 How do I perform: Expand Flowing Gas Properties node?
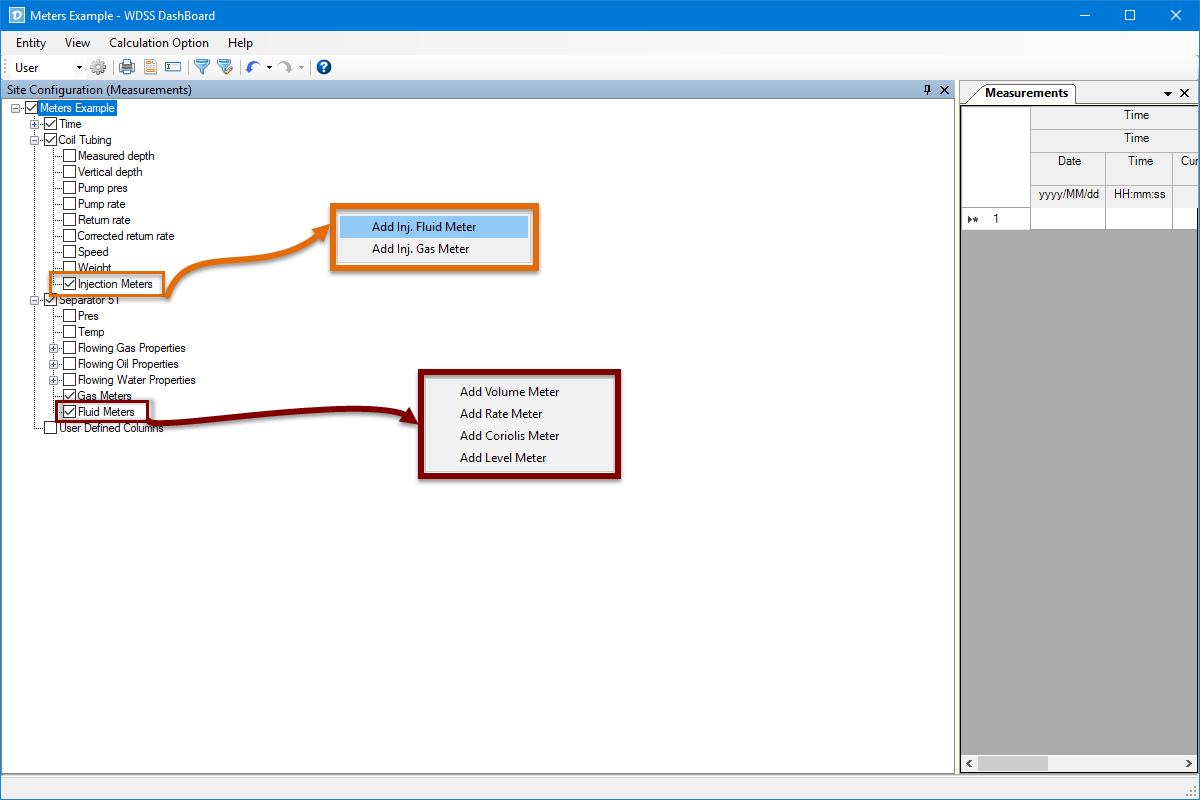54,348
